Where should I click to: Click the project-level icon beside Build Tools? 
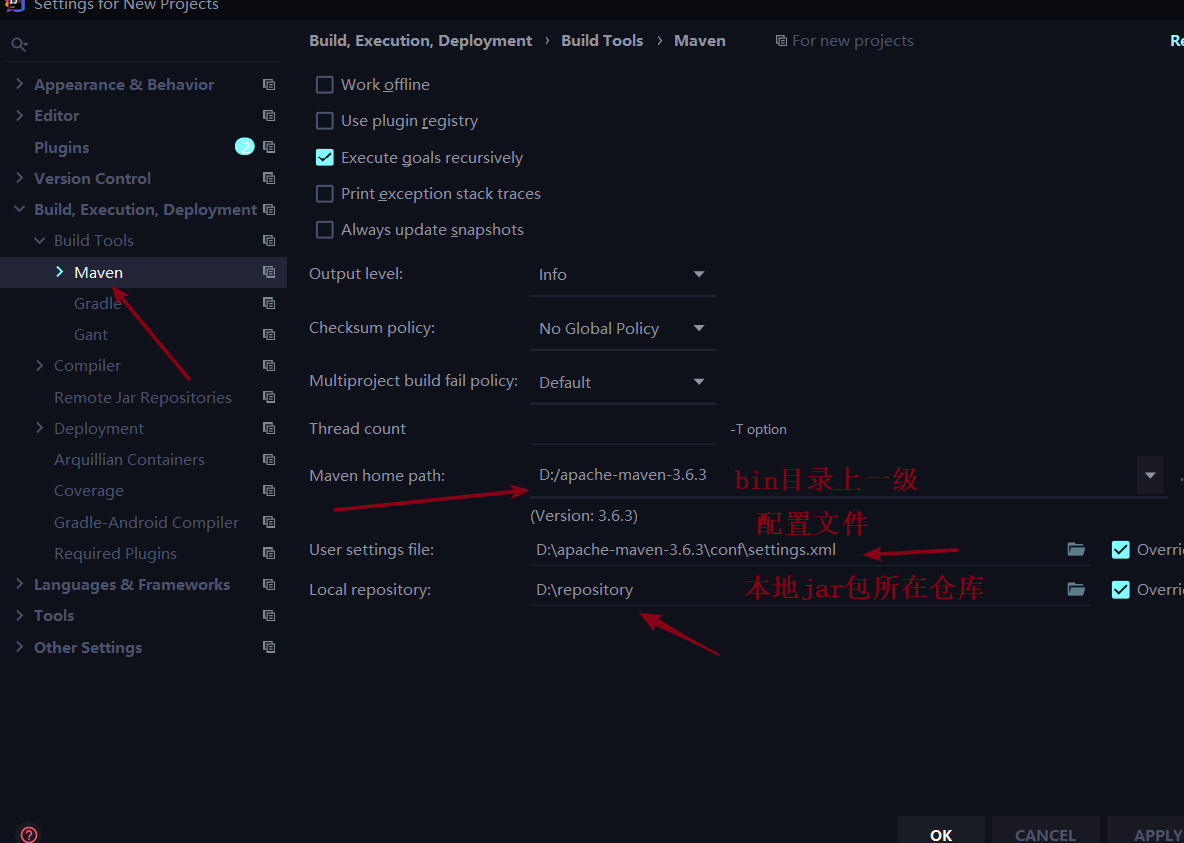coord(269,240)
